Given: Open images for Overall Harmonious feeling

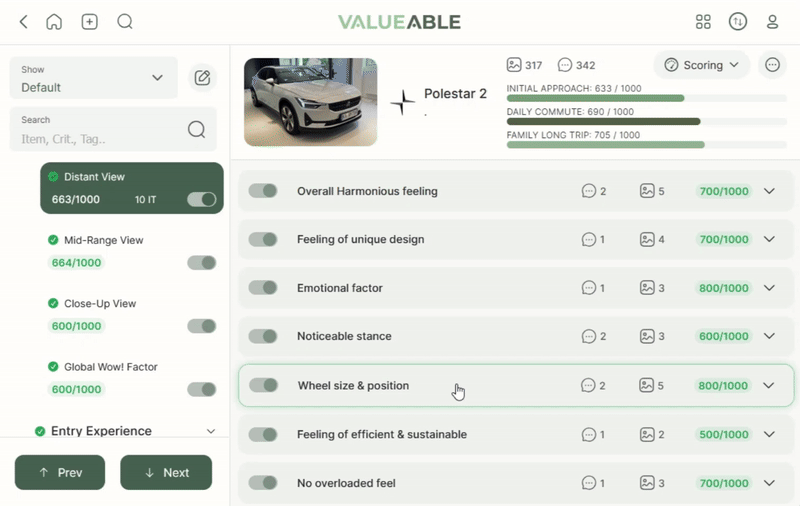Looking at the screenshot, I should (647, 191).
